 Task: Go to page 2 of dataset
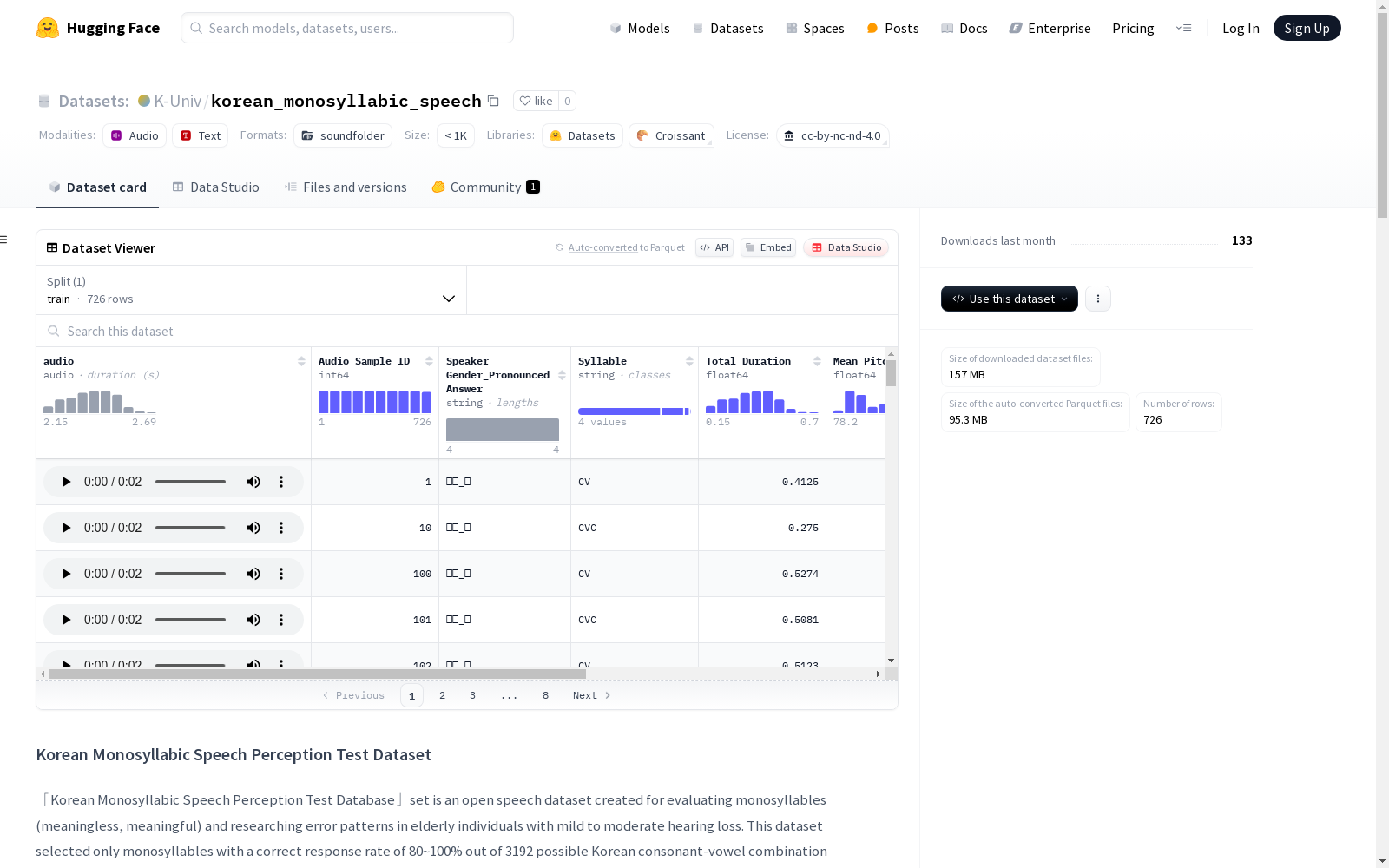pos(443,695)
